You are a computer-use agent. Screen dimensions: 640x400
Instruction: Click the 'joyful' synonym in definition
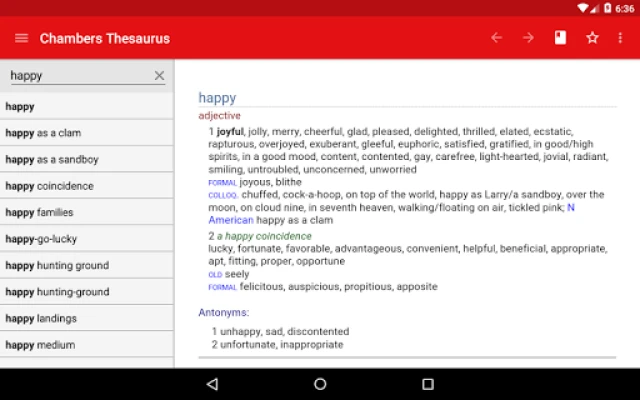[231, 131]
